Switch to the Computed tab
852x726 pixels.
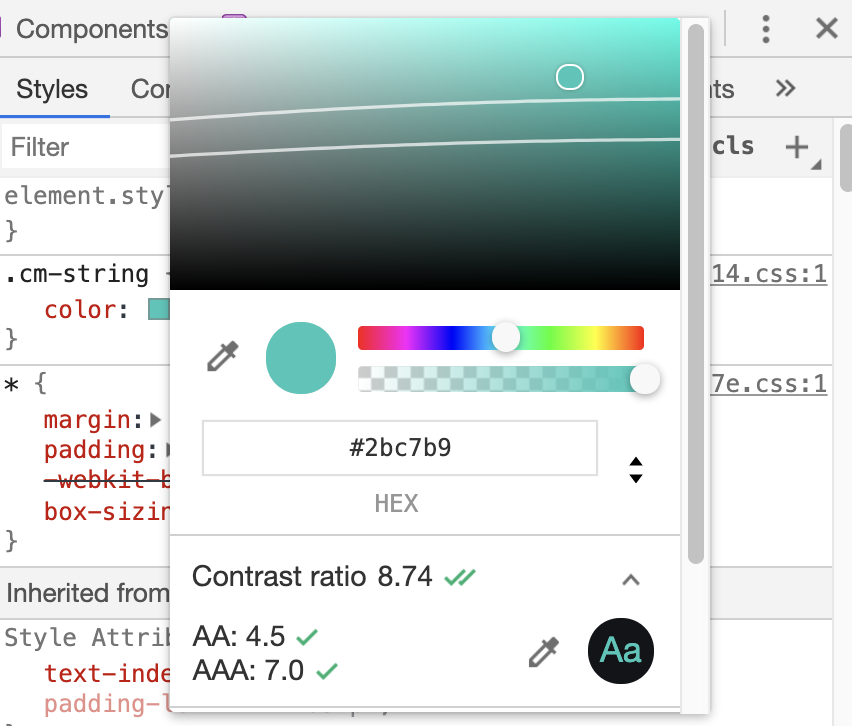[150, 89]
